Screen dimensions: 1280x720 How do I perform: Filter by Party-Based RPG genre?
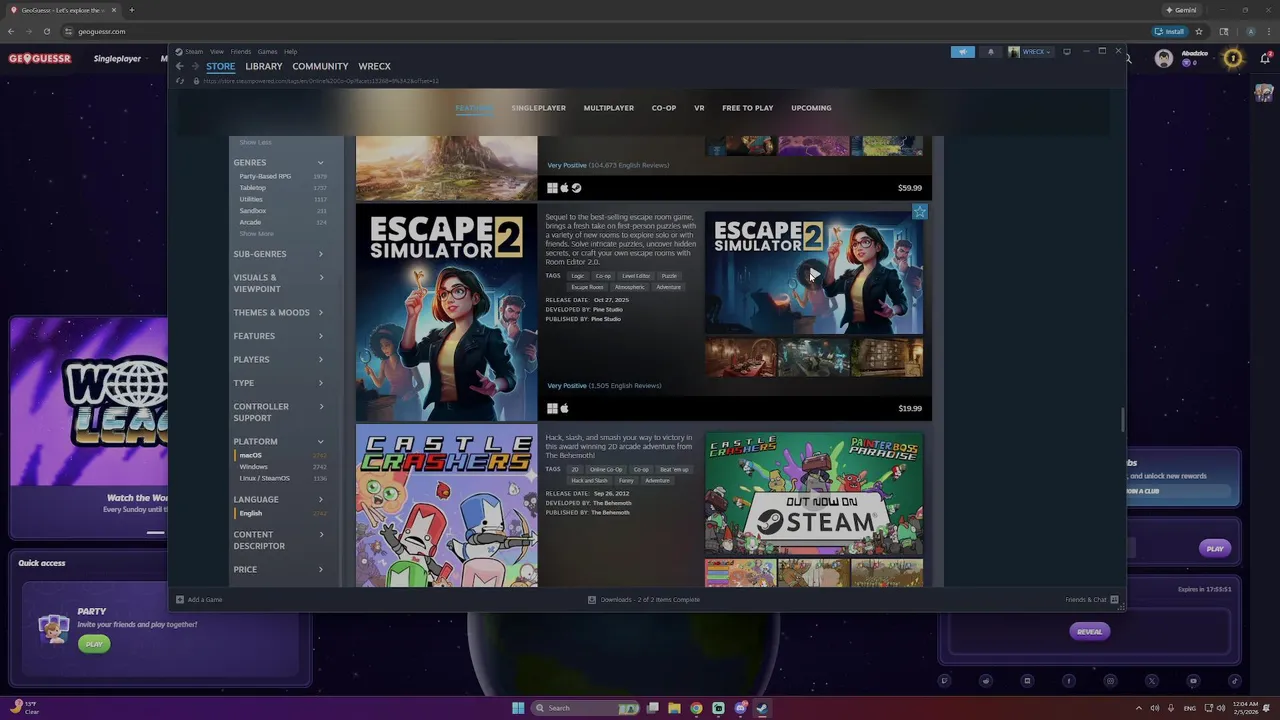point(265,176)
